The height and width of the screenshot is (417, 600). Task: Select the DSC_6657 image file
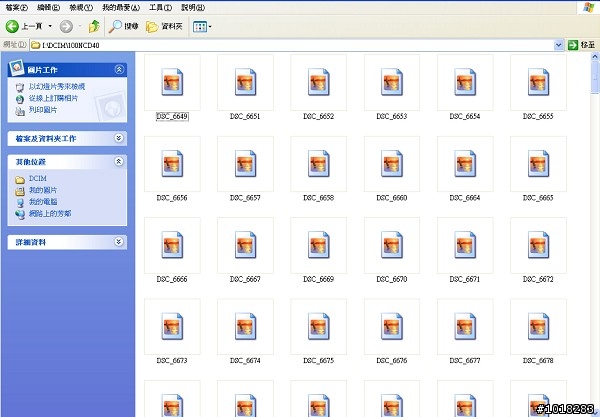[x=245, y=169]
